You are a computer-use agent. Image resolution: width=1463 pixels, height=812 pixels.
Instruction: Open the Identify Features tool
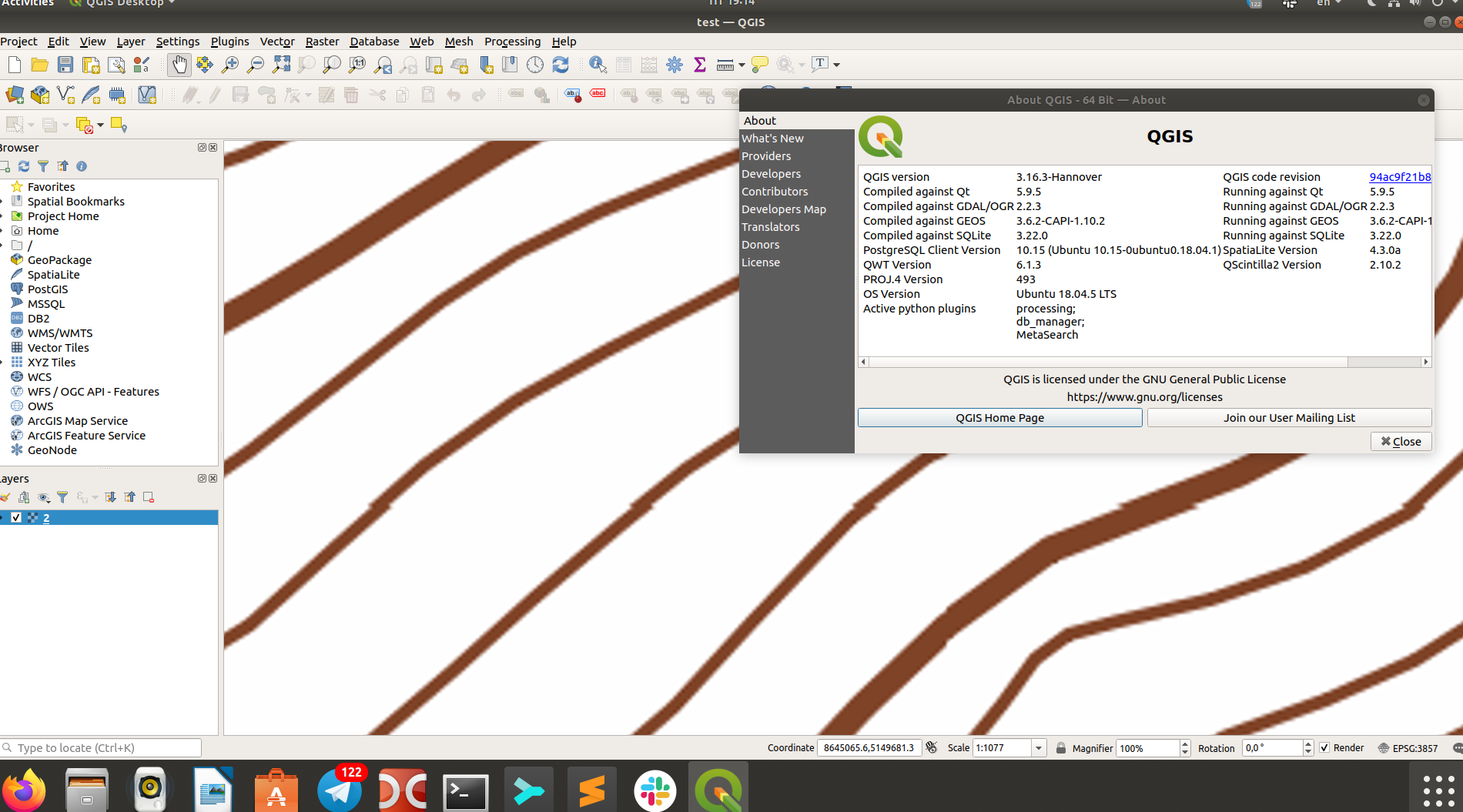tap(598, 65)
